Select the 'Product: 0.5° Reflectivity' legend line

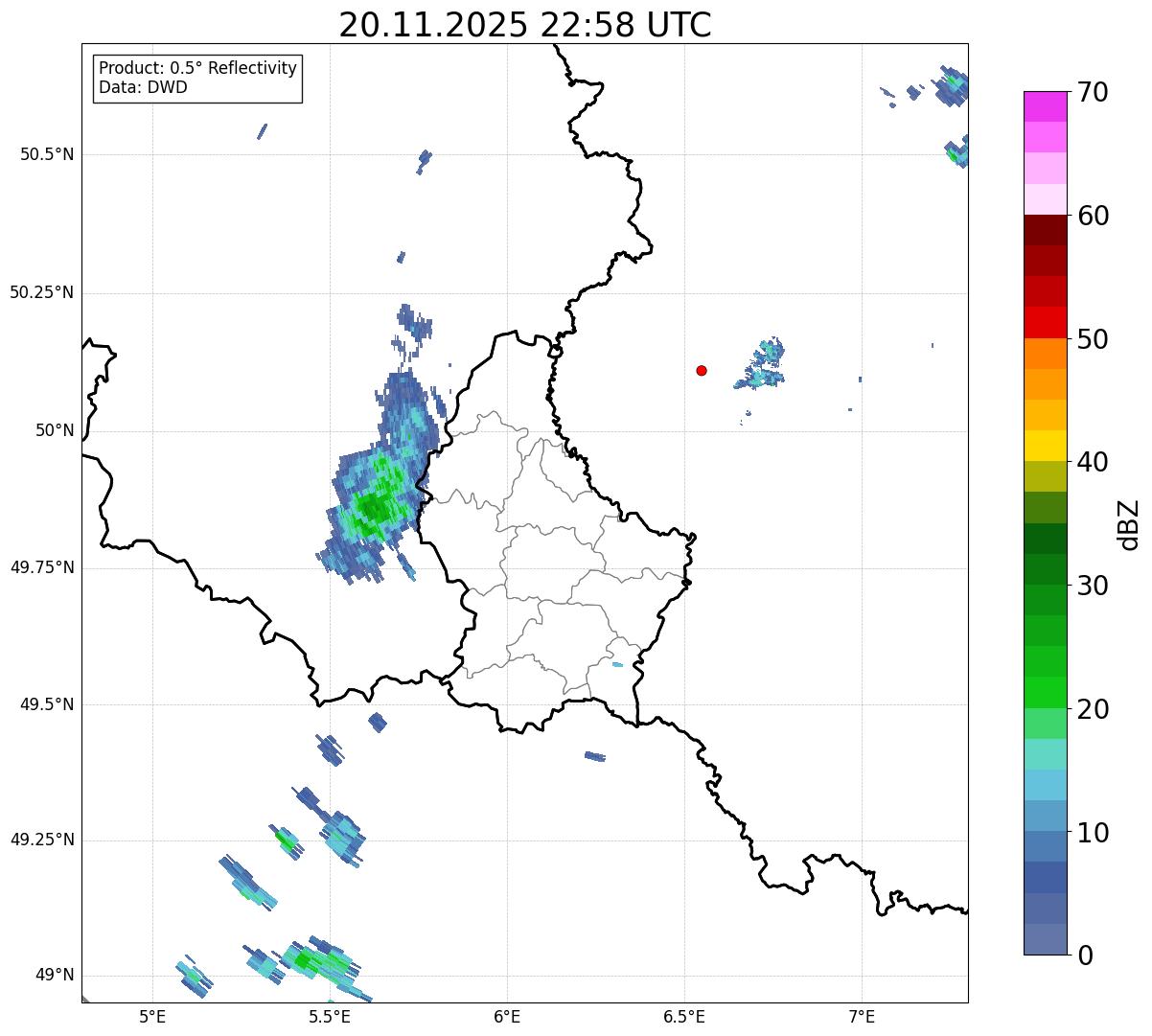(x=197, y=69)
